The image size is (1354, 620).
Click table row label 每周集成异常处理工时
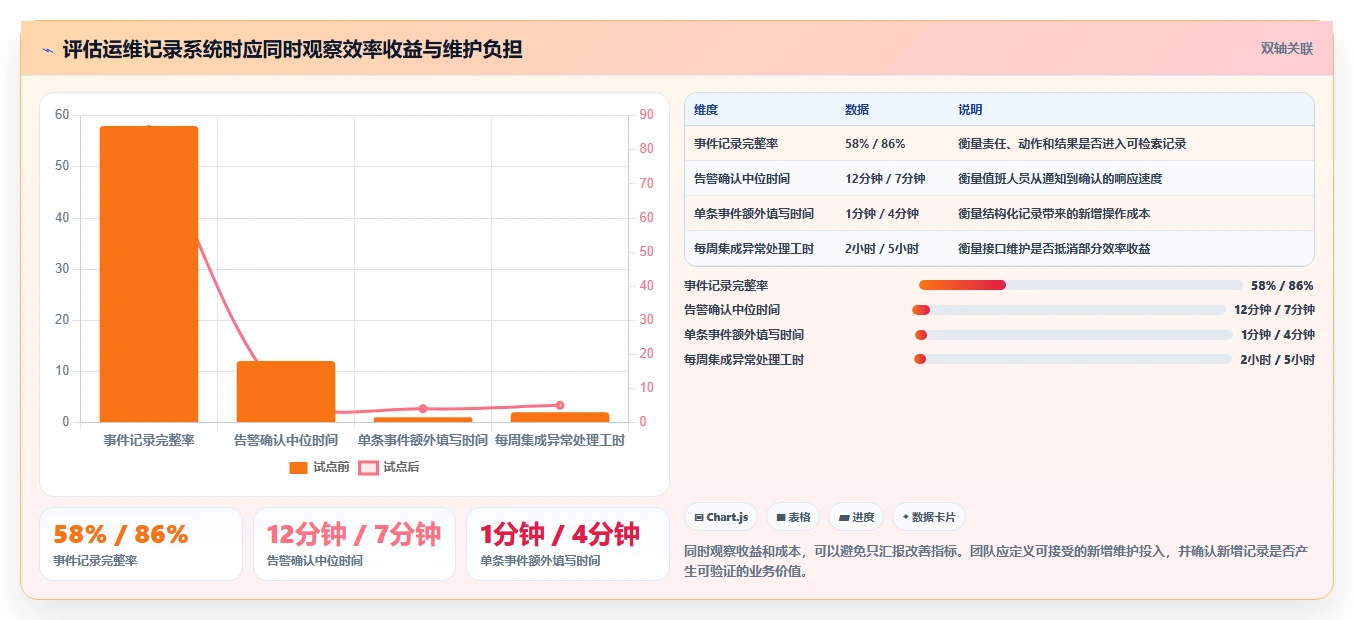(754, 249)
